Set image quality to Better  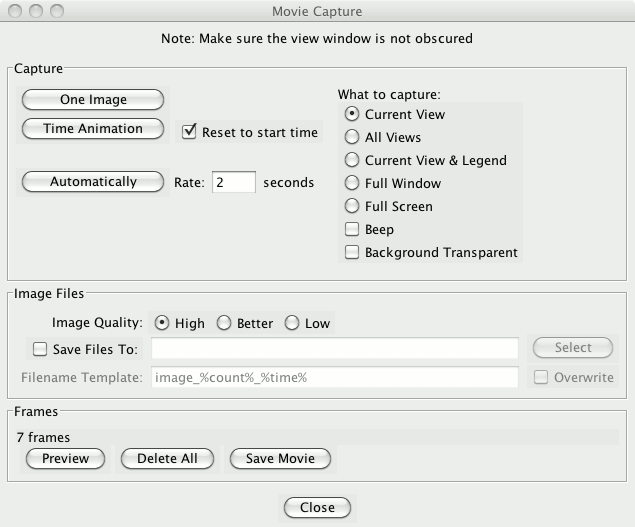pyautogui.click(x=224, y=323)
